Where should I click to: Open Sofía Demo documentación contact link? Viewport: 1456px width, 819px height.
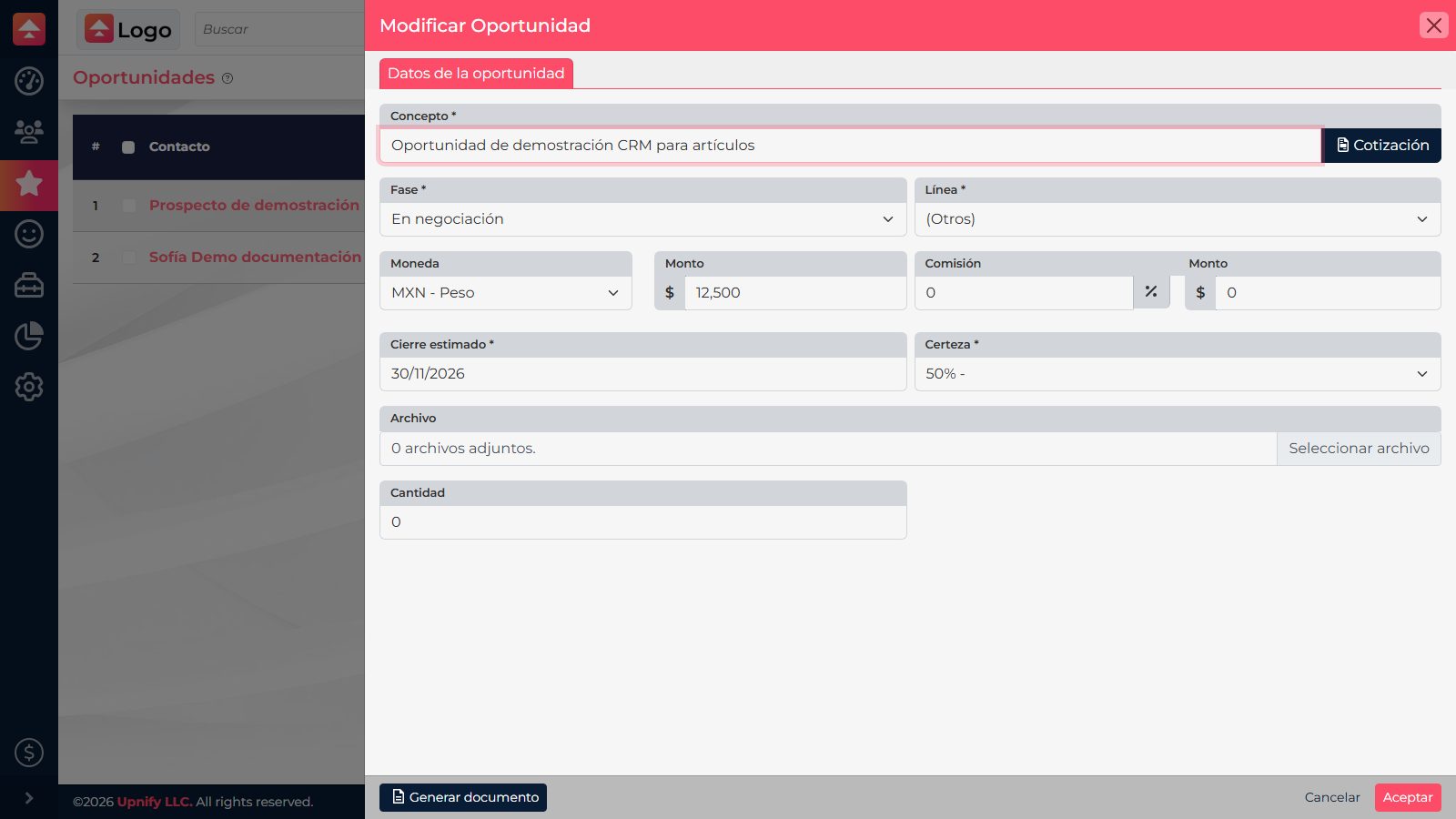pyautogui.click(x=255, y=258)
